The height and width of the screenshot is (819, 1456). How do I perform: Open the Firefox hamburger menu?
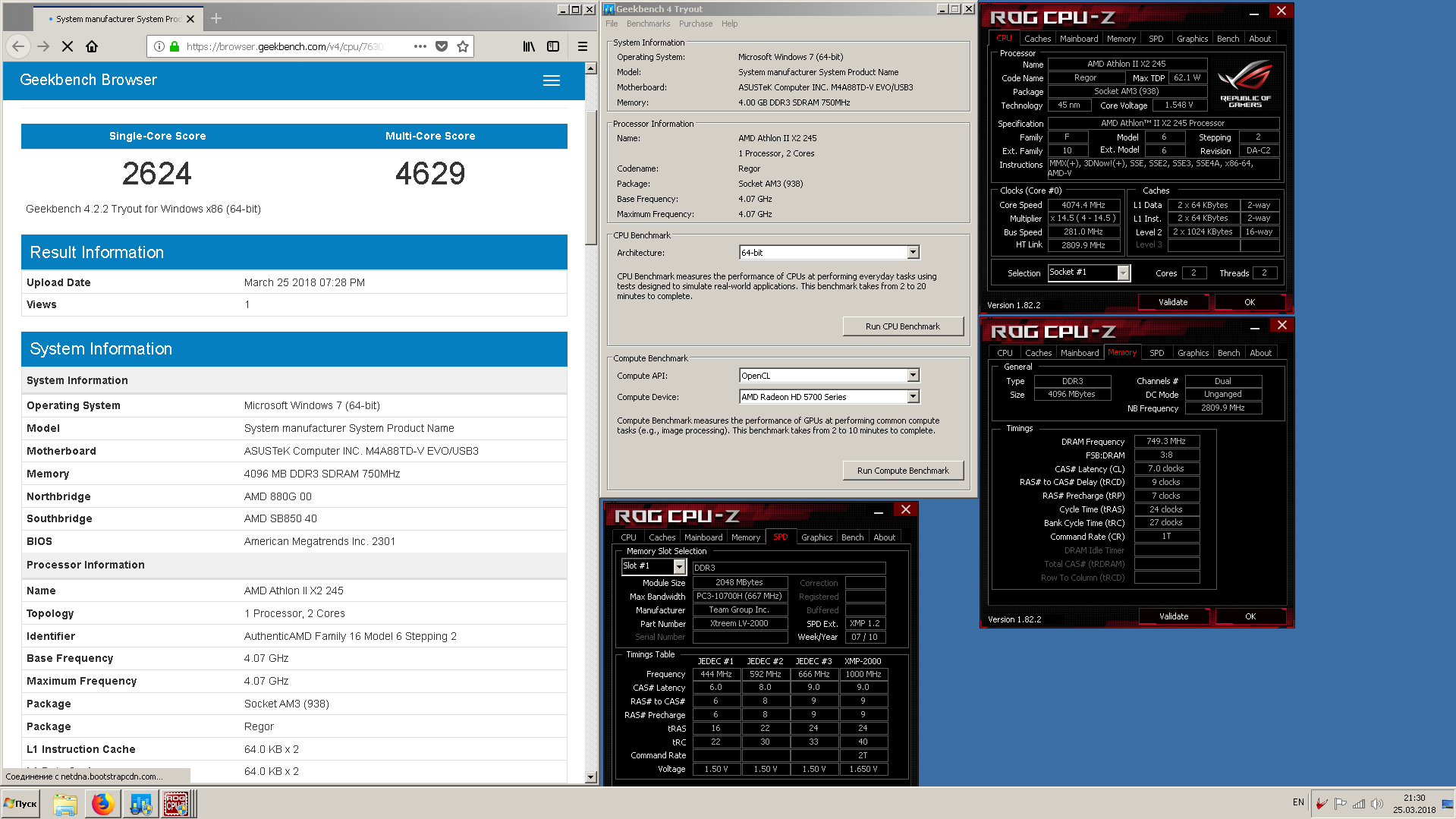(583, 46)
